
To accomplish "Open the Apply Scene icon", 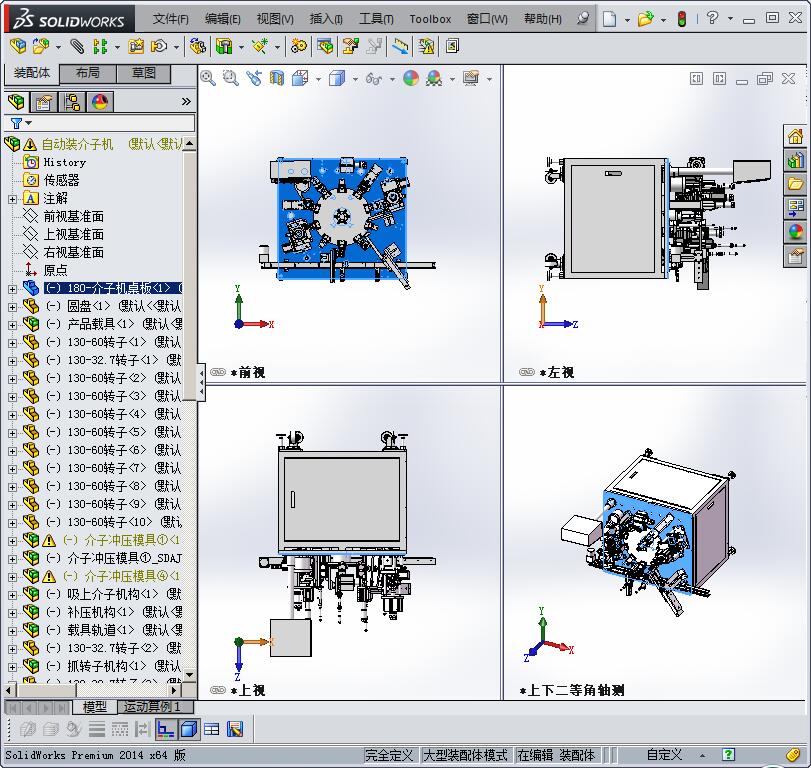I will (434, 79).
